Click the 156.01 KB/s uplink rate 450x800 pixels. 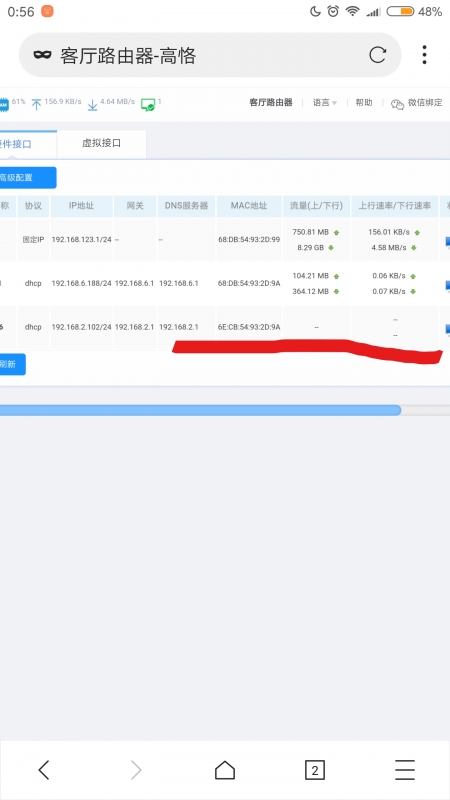coord(389,232)
